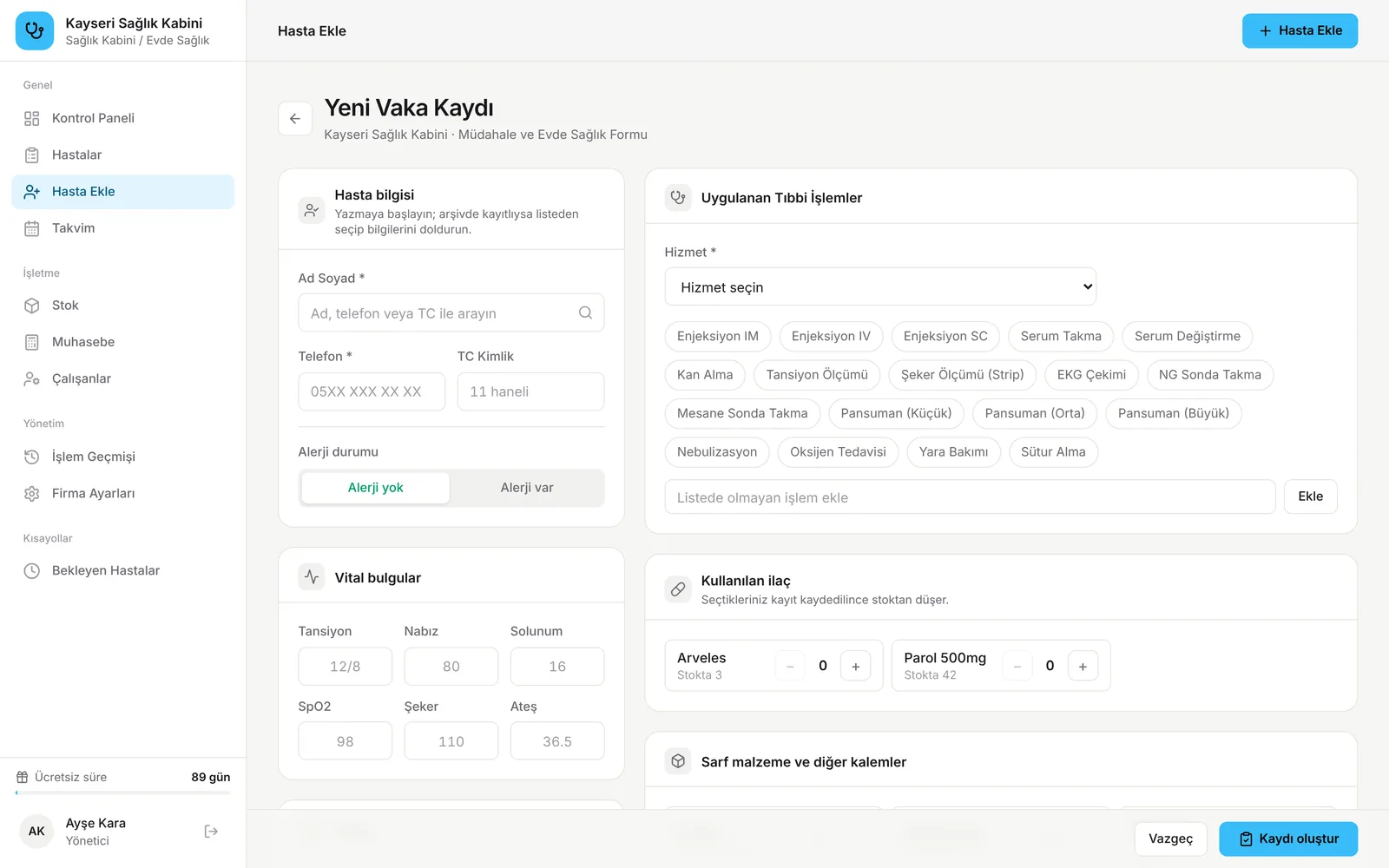Click the back arrow beside Yeni Vaka Kaydı
1389x868 pixels.
pyautogui.click(x=295, y=119)
